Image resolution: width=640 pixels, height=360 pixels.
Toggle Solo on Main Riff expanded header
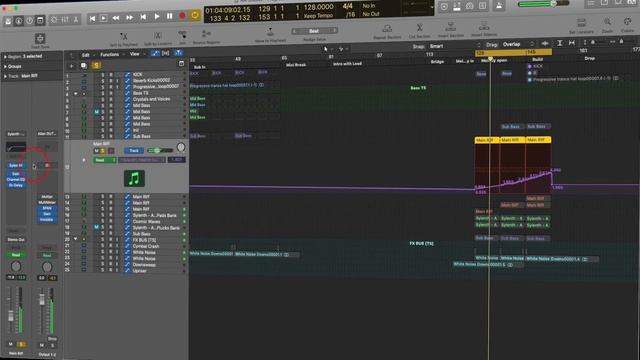click(103, 151)
